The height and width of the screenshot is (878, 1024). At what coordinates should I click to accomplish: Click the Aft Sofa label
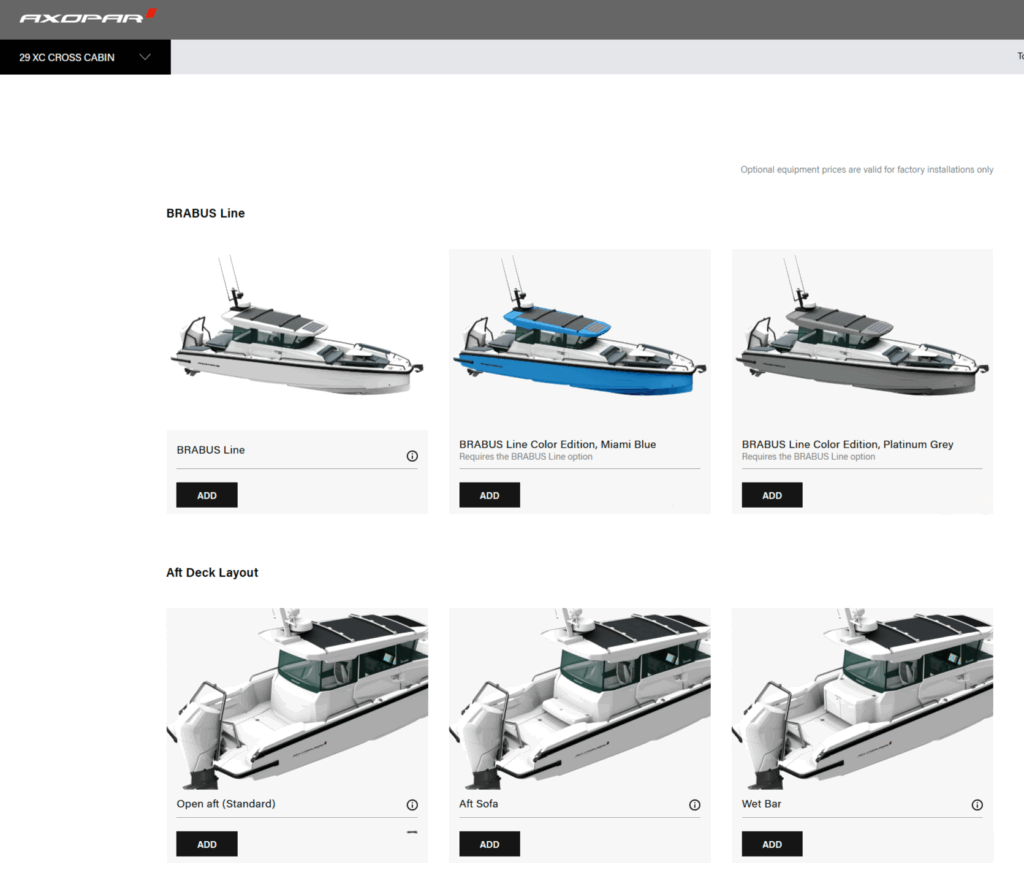tap(478, 804)
